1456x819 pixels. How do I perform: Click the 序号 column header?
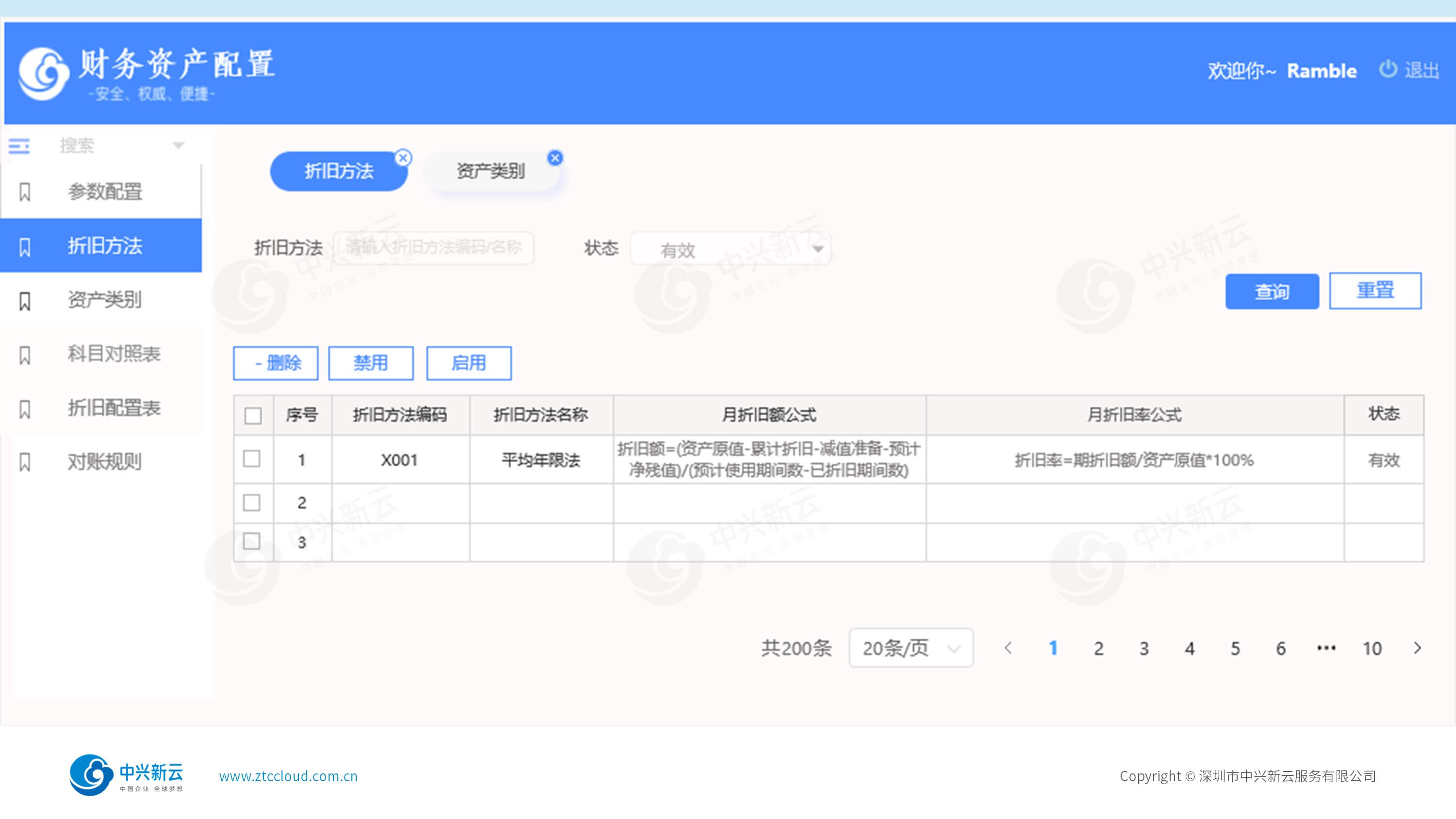(302, 415)
